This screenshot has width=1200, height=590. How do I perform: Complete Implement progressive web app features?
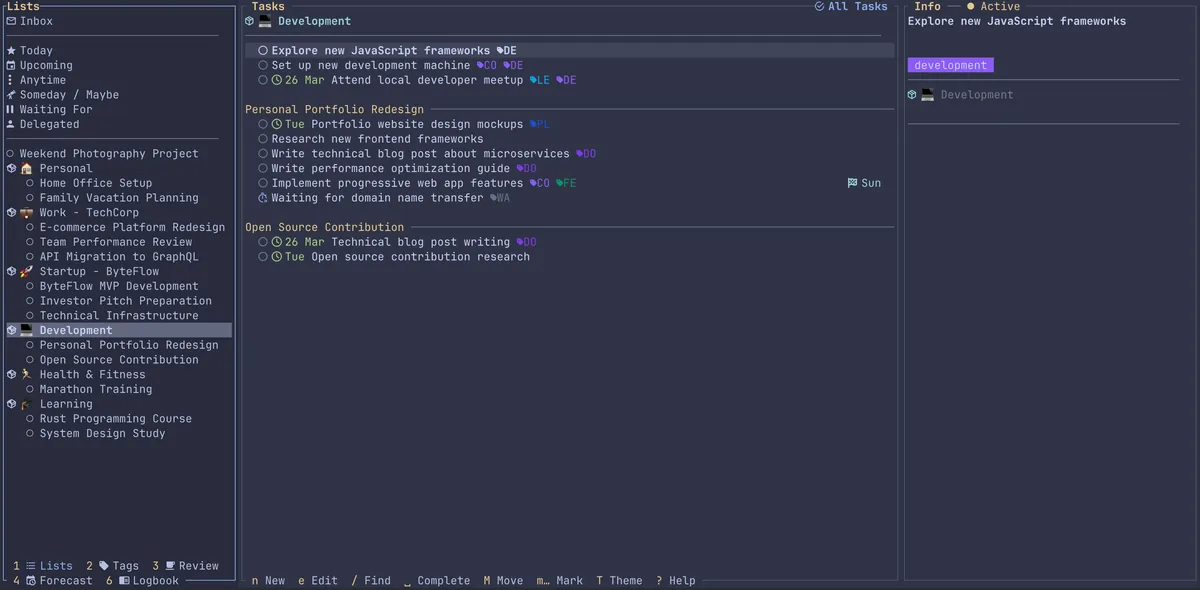click(263, 183)
